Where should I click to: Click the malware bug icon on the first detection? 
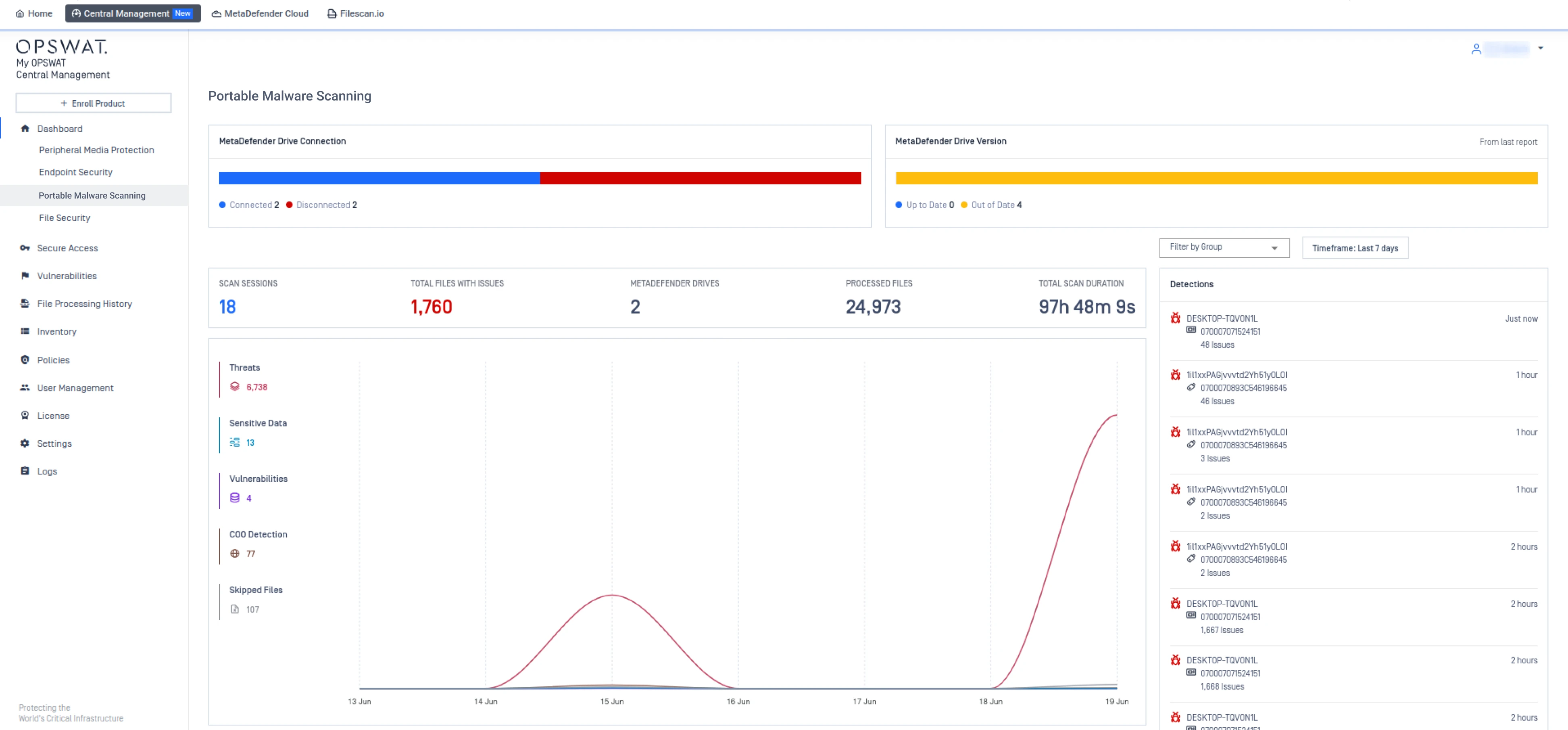1175,318
